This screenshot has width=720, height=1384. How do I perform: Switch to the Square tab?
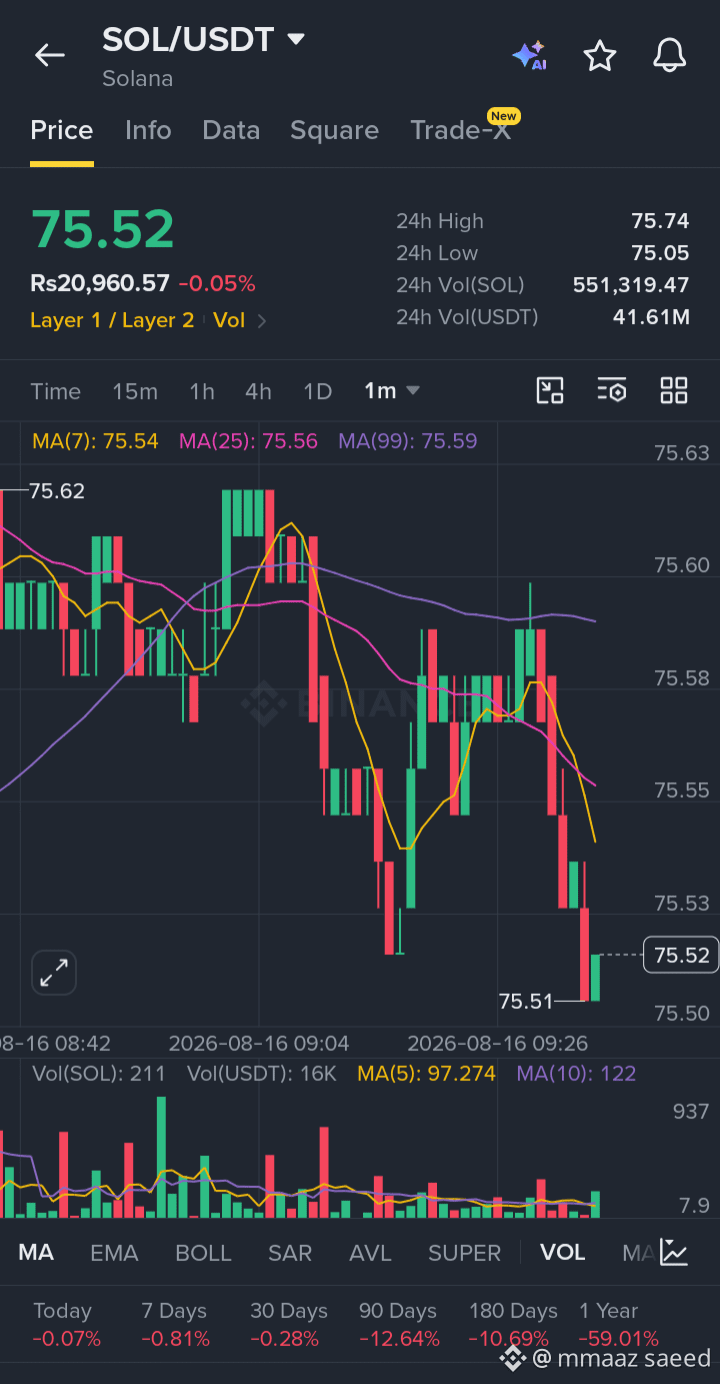(x=334, y=130)
